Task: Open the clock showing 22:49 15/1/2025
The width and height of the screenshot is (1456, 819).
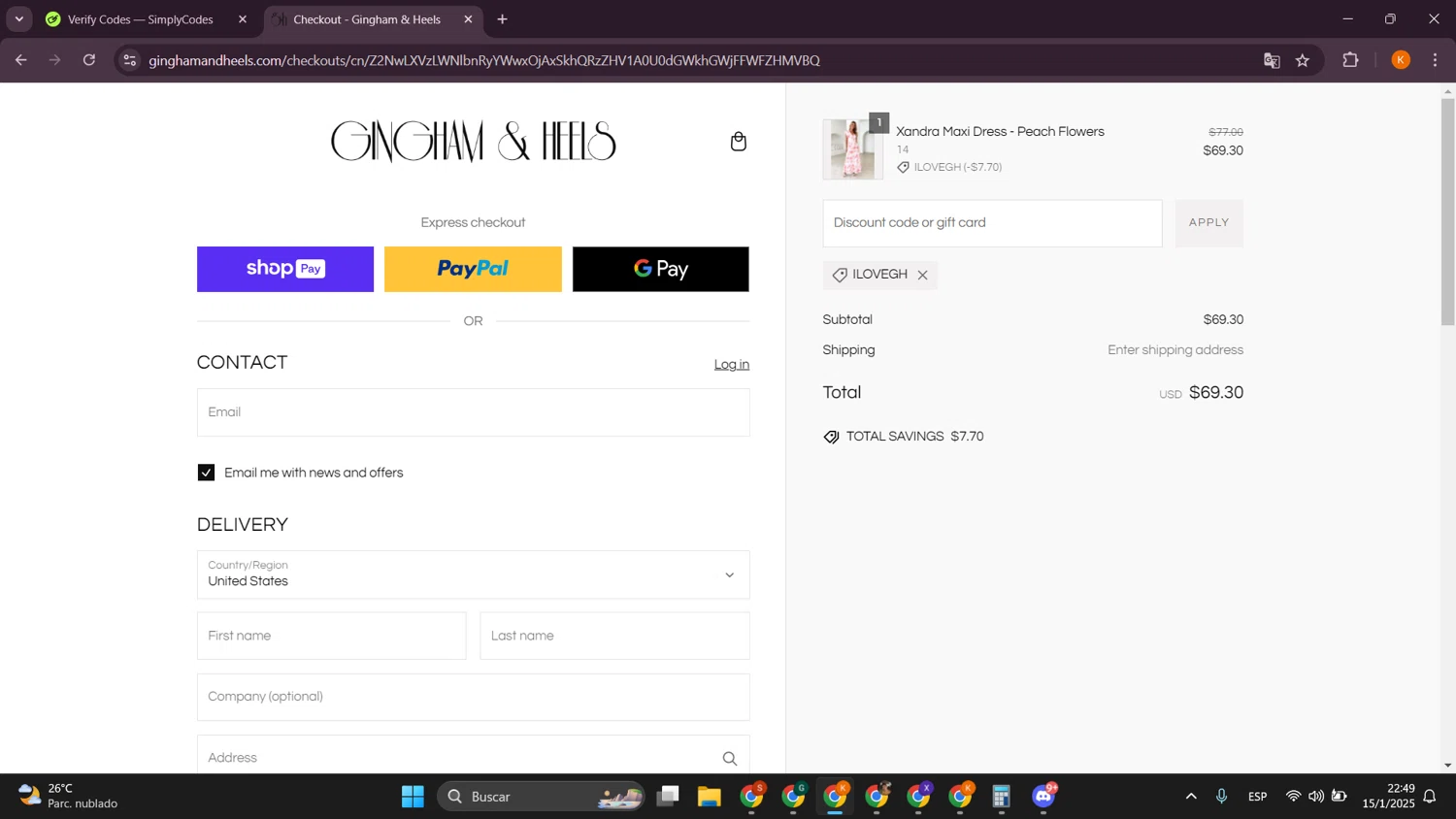Action: point(1388,797)
